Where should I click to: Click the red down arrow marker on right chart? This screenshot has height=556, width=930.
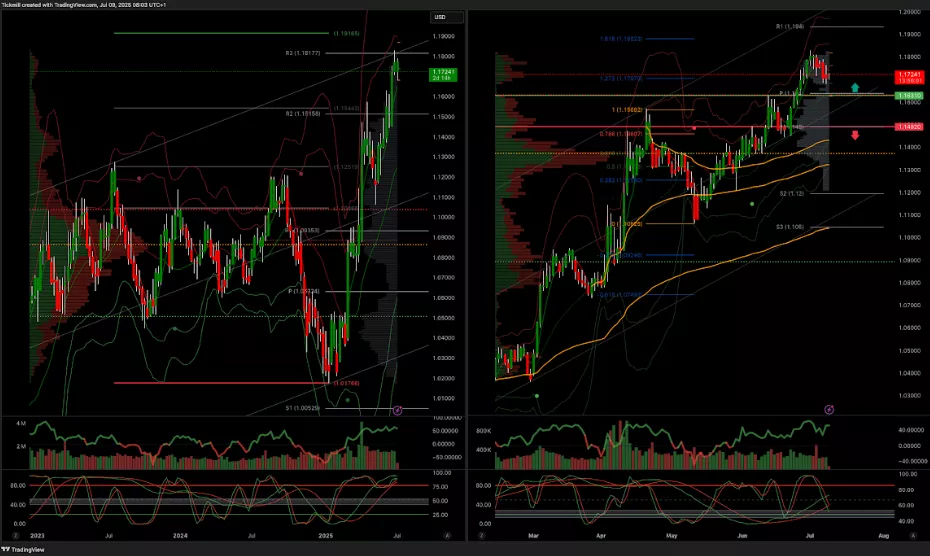(x=855, y=135)
